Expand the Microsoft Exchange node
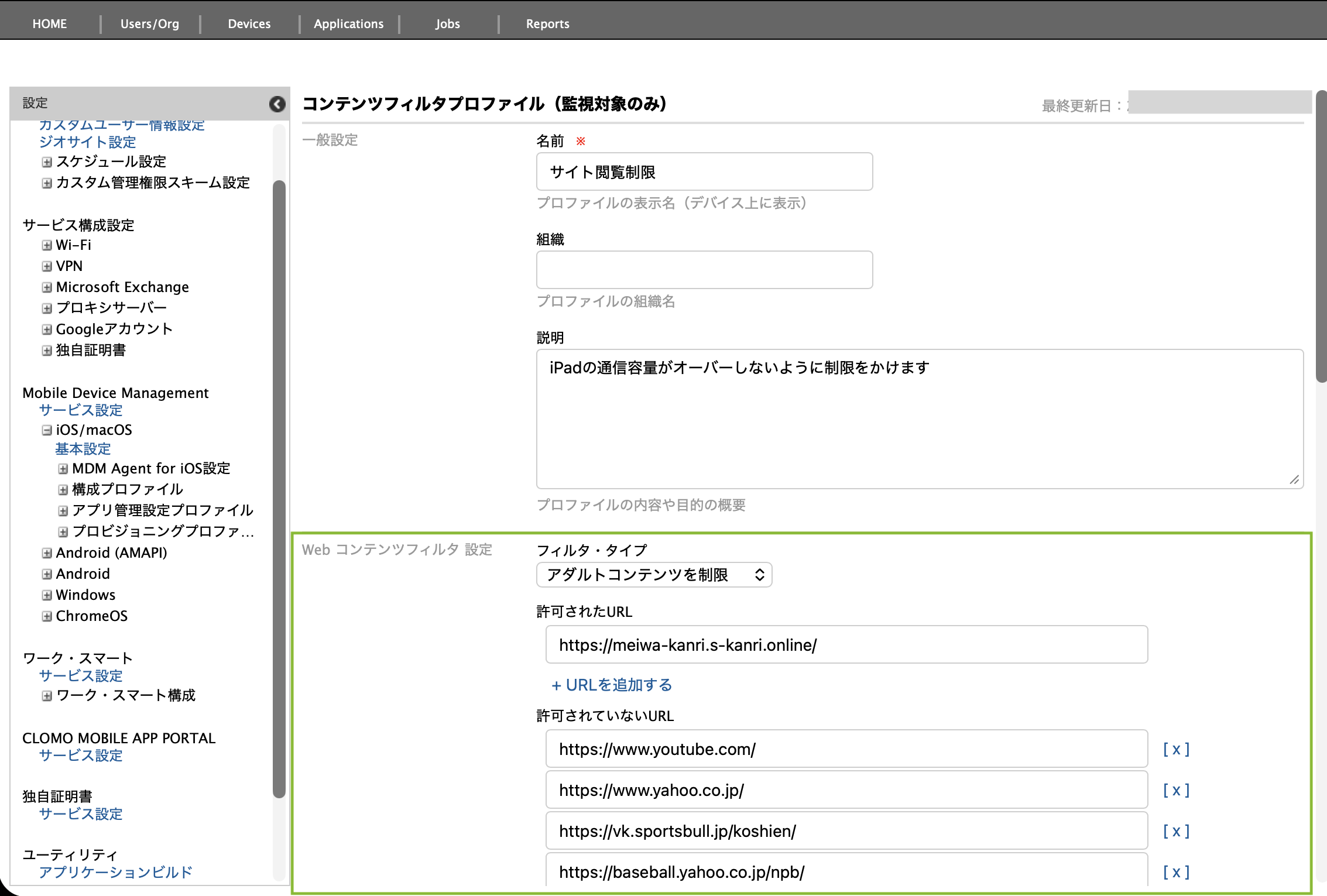This screenshot has height=896, width=1327. (x=47, y=287)
